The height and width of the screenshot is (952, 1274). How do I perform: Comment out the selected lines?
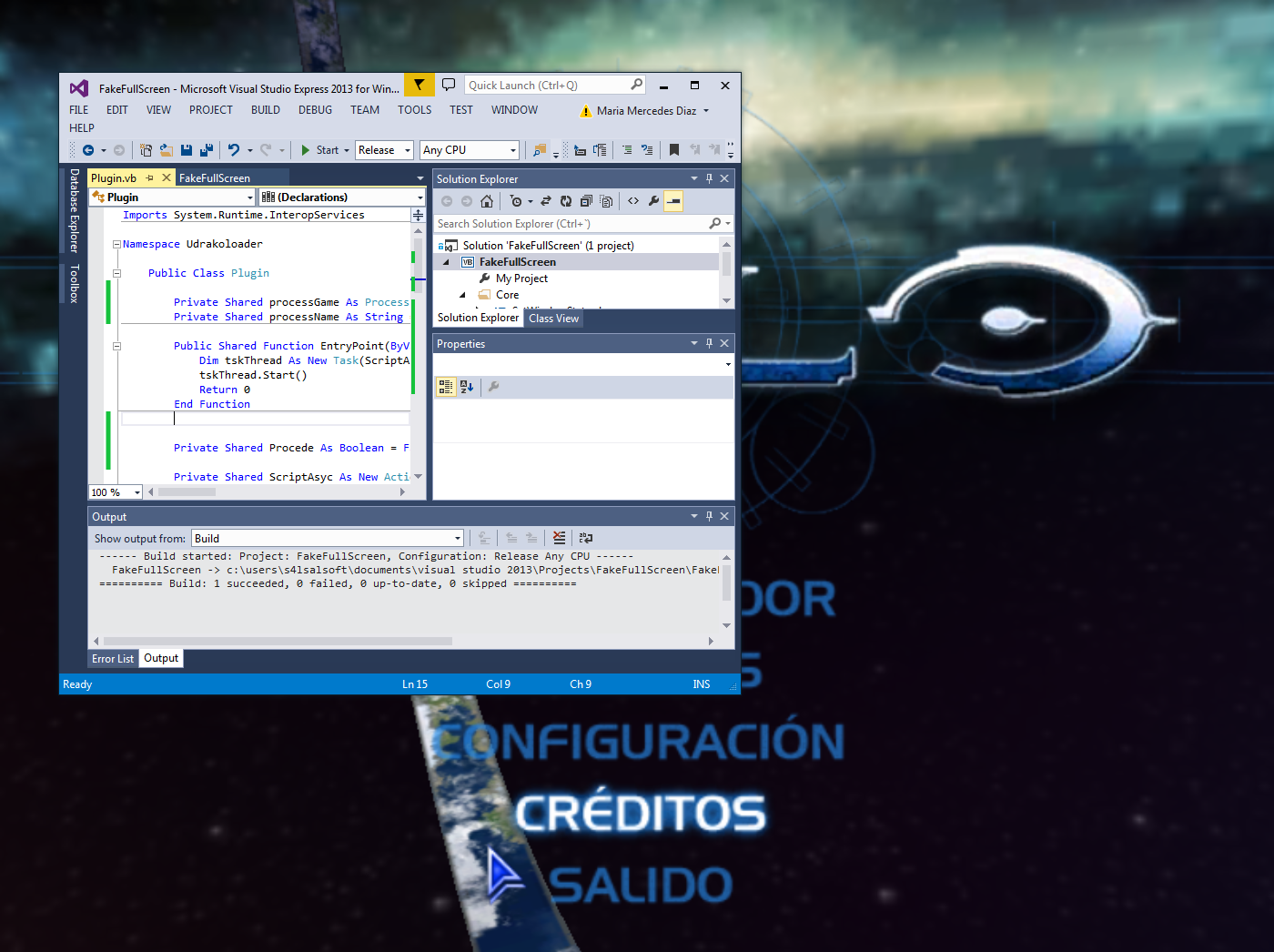(x=627, y=150)
